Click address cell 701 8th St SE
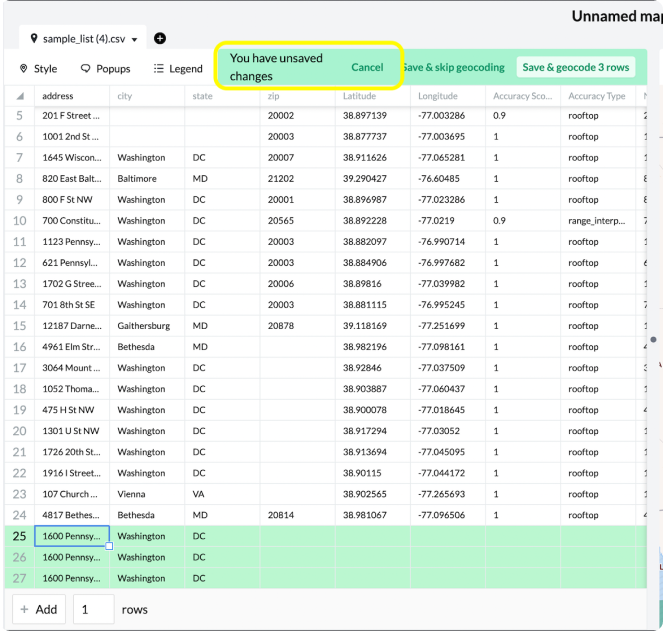Viewport: 663px width, 631px height. coord(72,305)
